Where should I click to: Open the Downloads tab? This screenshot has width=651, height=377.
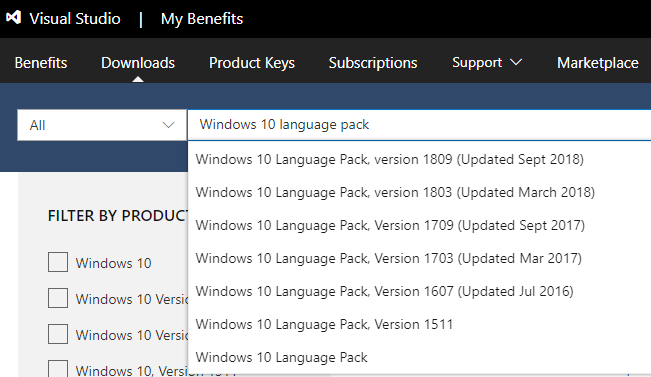[x=138, y=63]
